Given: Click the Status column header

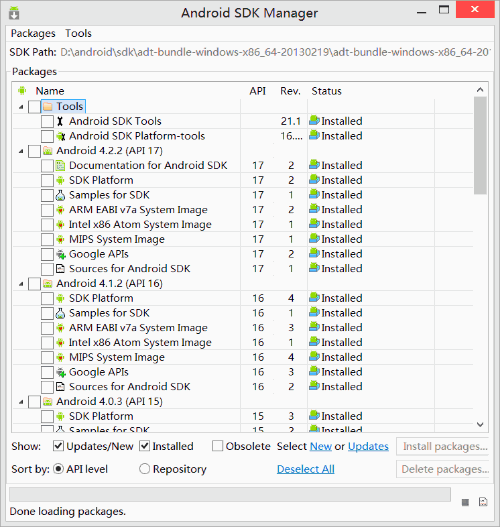Looking at the screenshot, I should 327,91.
